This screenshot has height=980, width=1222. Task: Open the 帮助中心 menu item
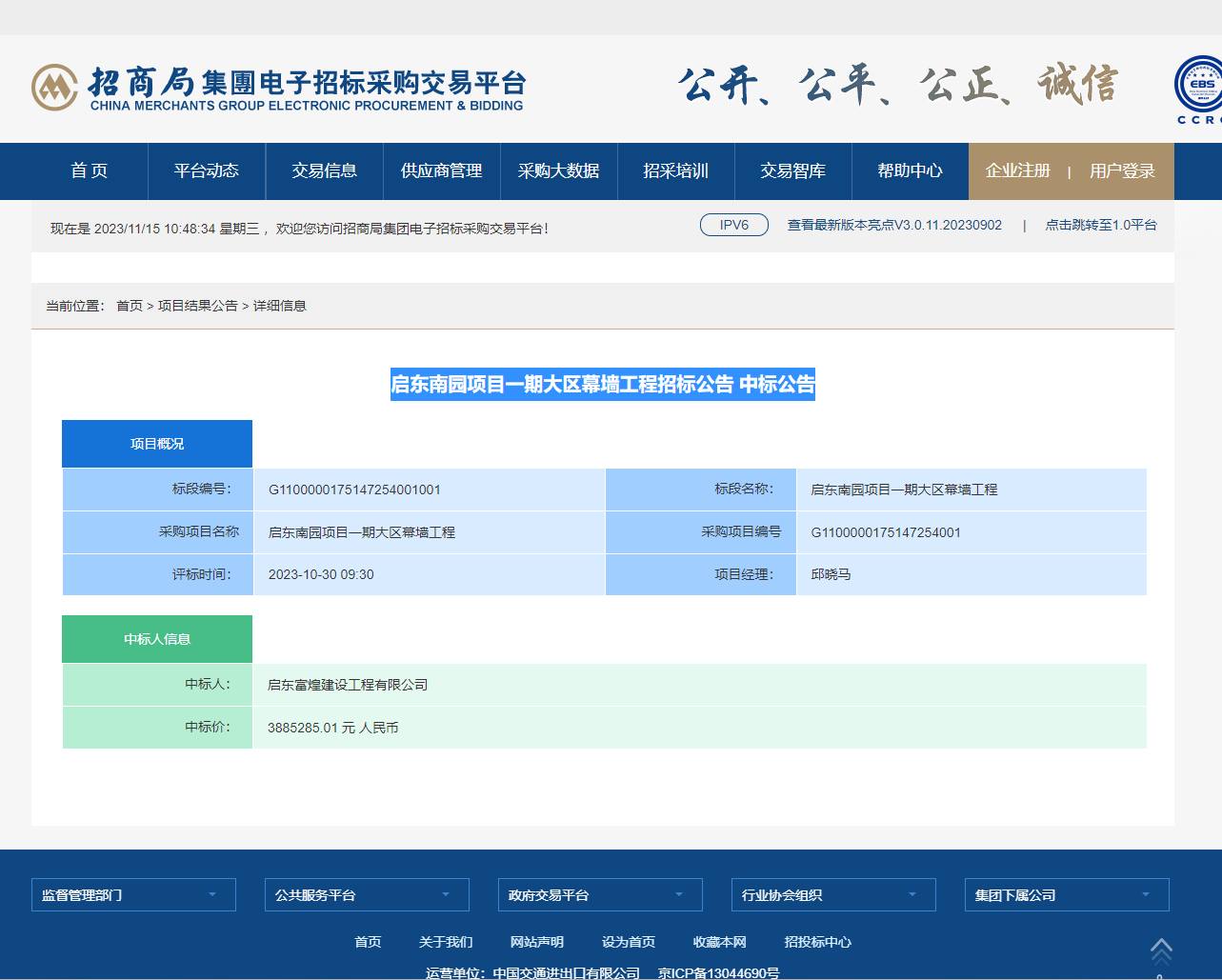[x=910, y=171]
